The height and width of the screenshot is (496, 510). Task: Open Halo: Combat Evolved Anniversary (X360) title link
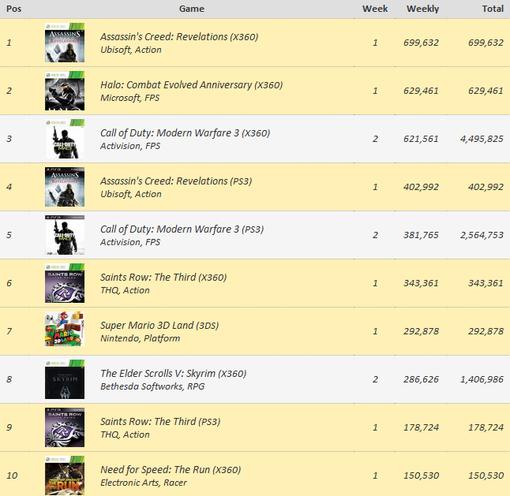(x=191, y=85)
